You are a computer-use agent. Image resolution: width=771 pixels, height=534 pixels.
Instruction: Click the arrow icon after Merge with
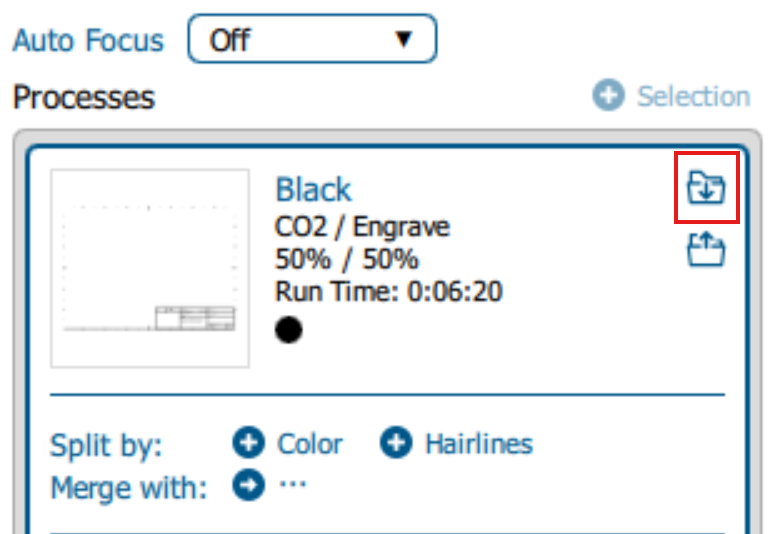pyautogui.click(x=248, y=485)
